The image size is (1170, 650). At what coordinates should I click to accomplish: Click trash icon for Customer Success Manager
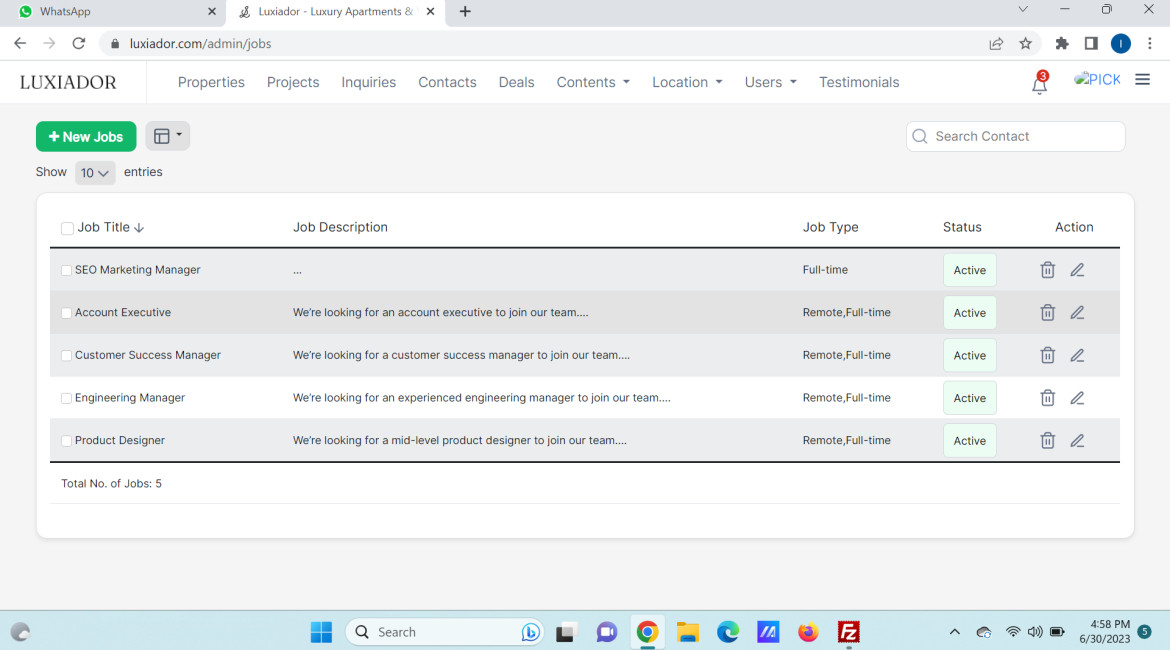[1047, 355]
